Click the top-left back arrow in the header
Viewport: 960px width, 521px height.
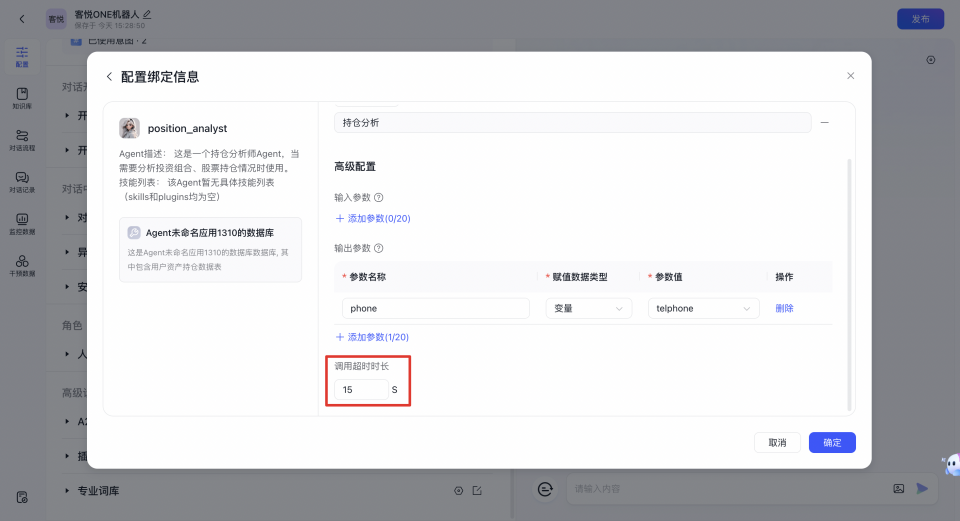22,19
